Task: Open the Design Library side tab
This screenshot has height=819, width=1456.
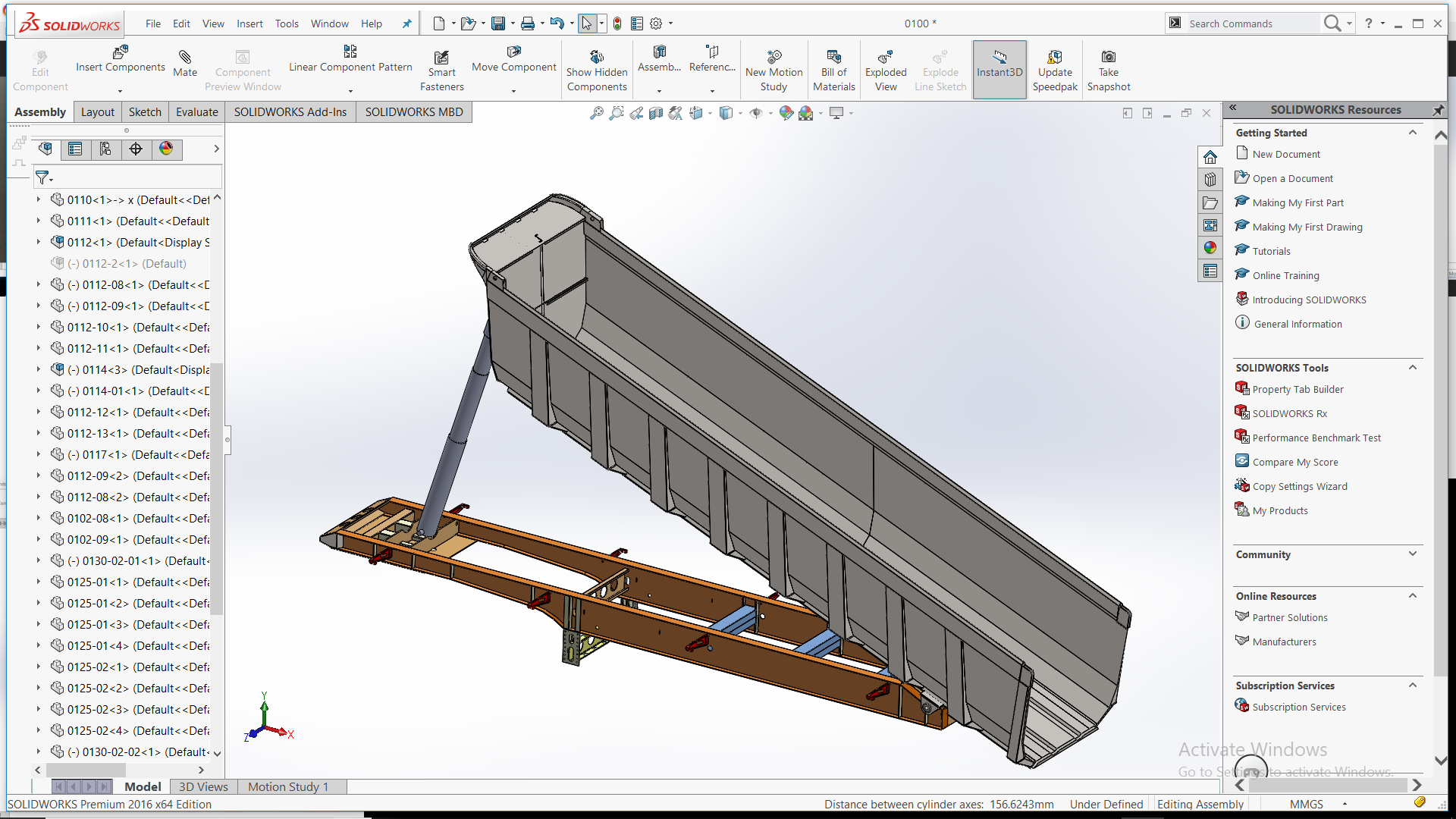Action: (x=1210, y=180)
